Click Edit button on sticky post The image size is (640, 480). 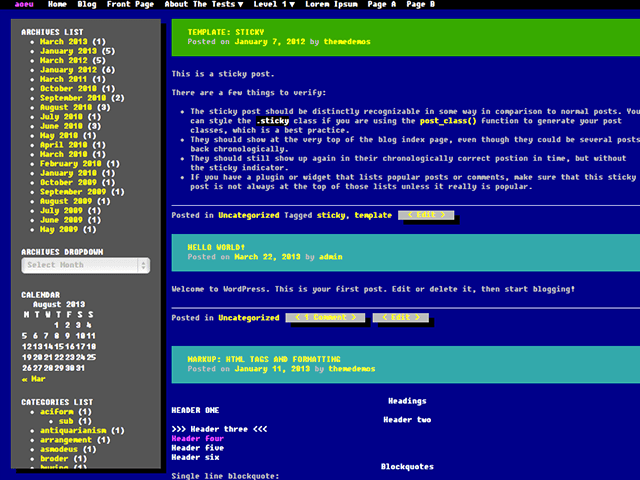point(426,215)
